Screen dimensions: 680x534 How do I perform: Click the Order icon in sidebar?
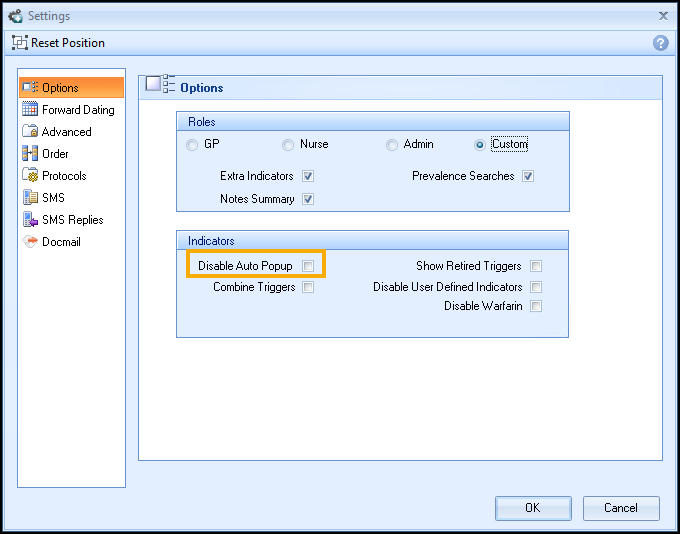(30, 154)
